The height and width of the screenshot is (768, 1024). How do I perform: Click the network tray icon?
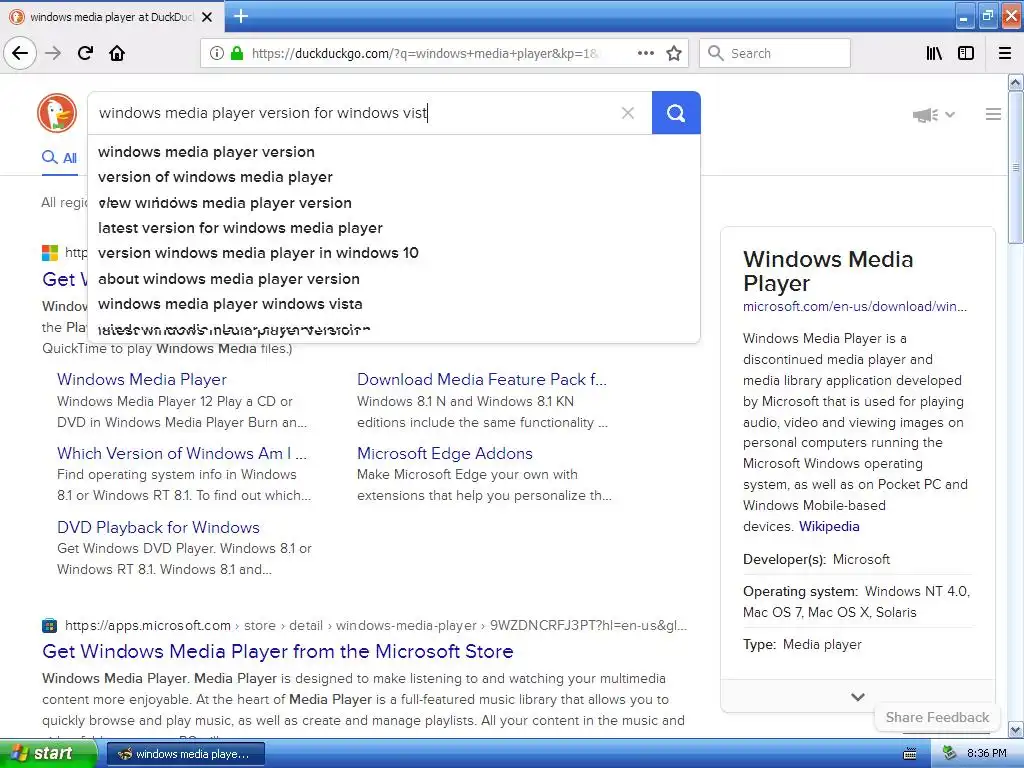coord(949,754)
